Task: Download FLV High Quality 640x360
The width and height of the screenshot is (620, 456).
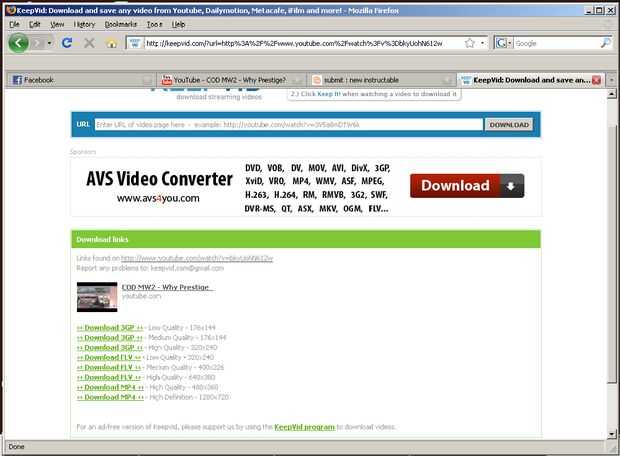Action: click(x=109, y=377)
